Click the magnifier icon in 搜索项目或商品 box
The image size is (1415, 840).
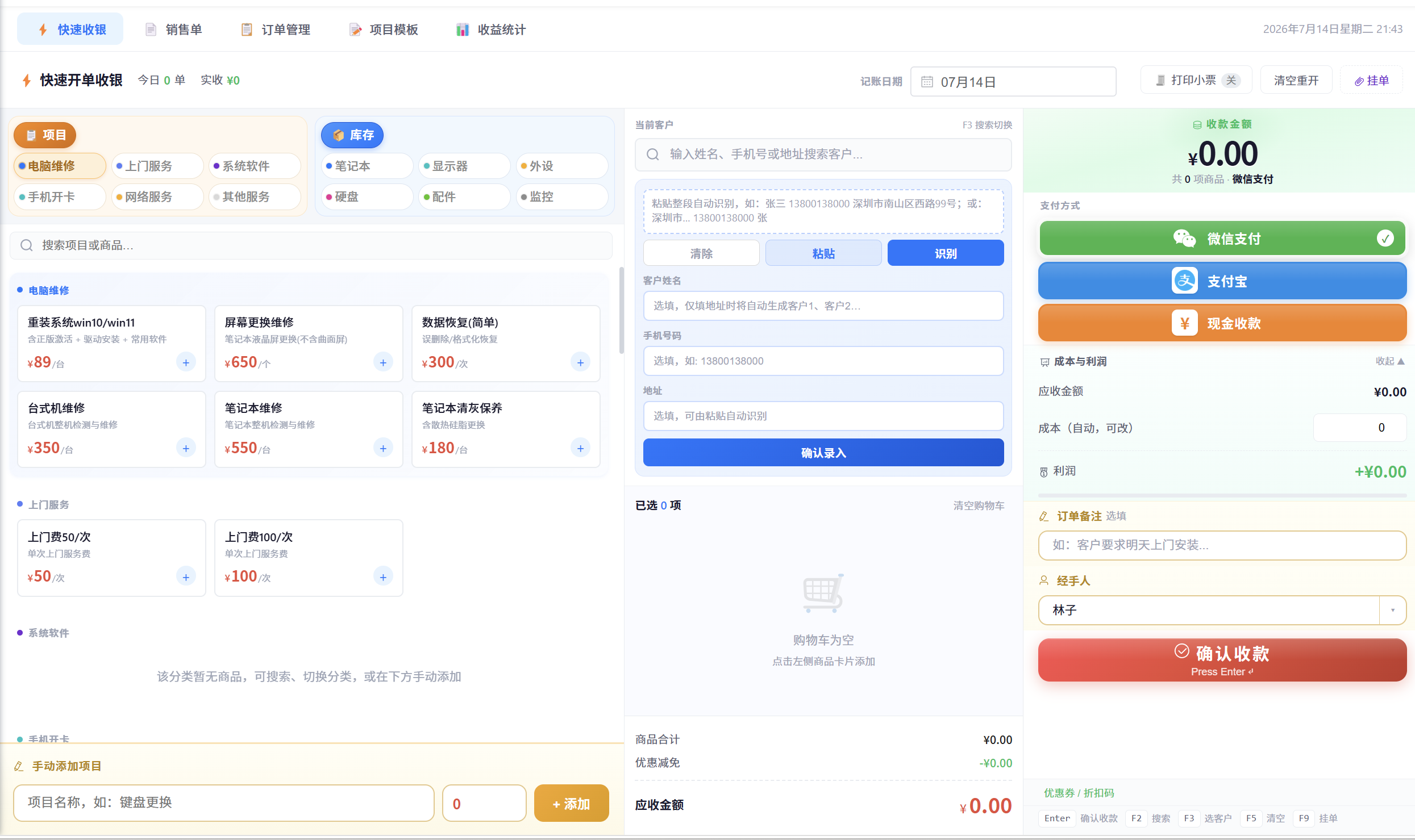(26, 245)
